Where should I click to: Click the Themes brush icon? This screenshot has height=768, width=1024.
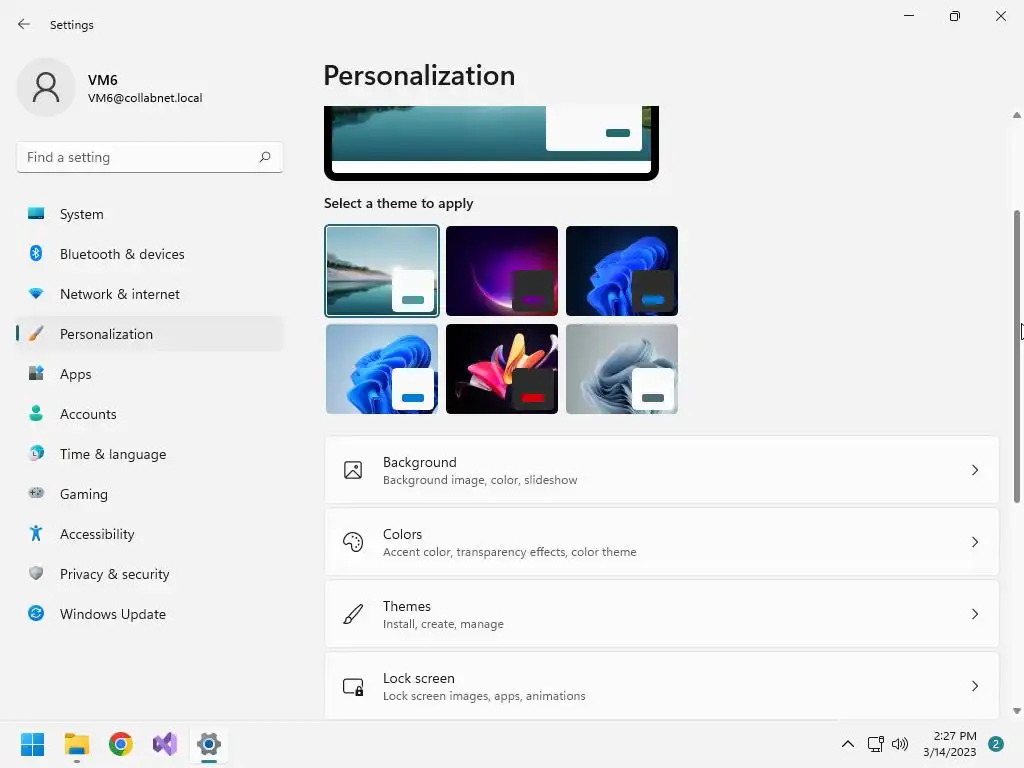click(353, 614)
